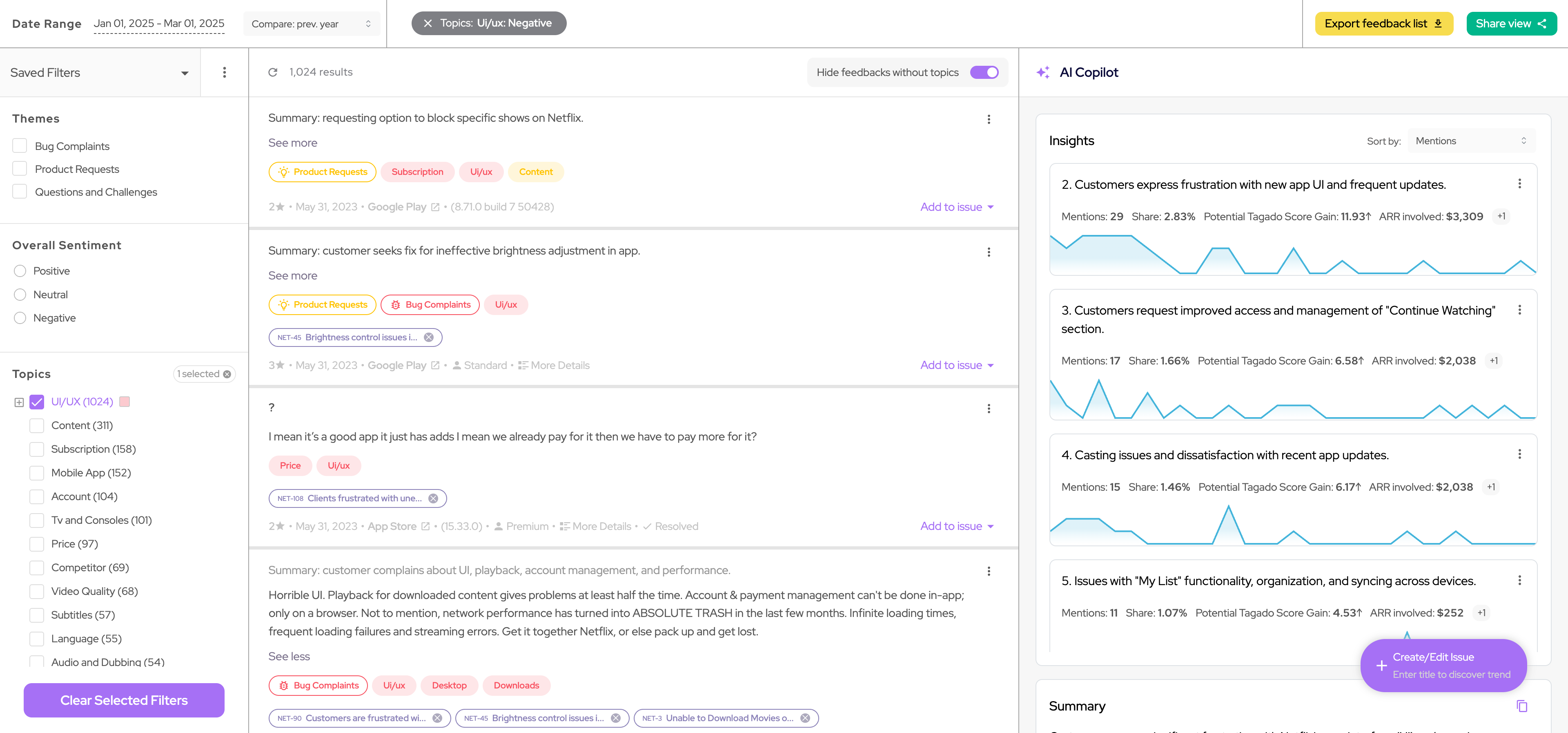1568x733 pixels.
Task: Uncheck the UI/UX (1024) topic
Action: tap(36, 402)
